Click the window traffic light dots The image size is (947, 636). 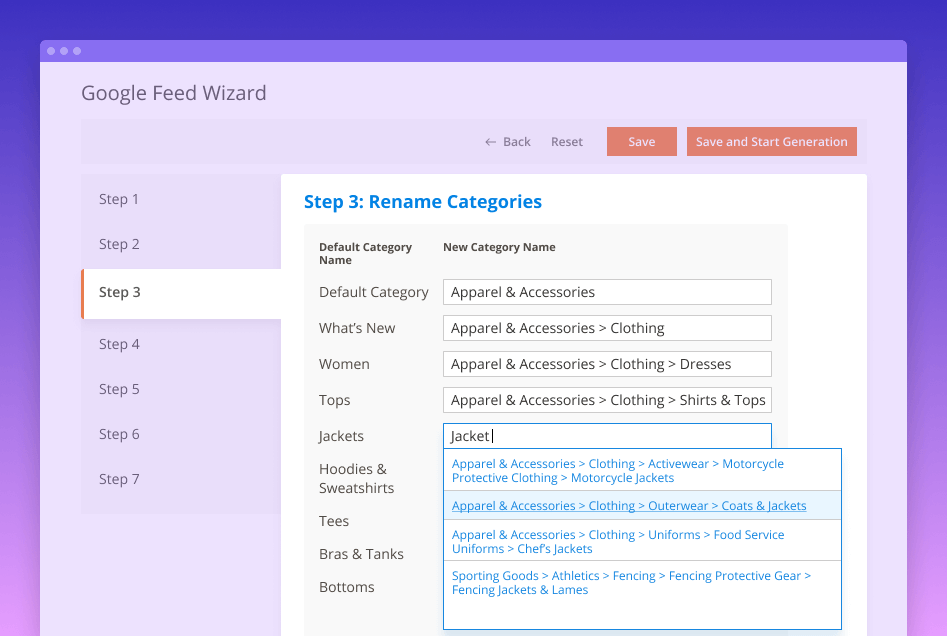64,50
